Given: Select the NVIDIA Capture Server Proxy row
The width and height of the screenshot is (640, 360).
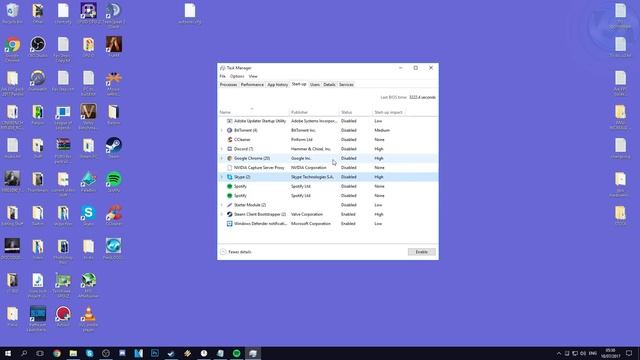Looking at the screenshot, I should click(x=328, y=168).
